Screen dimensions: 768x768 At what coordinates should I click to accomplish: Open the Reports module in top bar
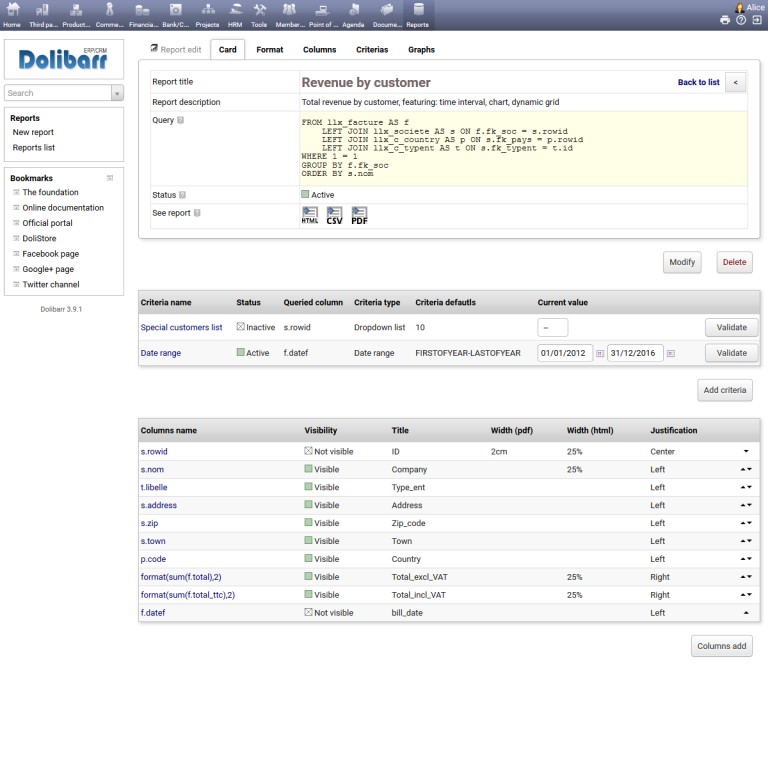coord(417,15)
